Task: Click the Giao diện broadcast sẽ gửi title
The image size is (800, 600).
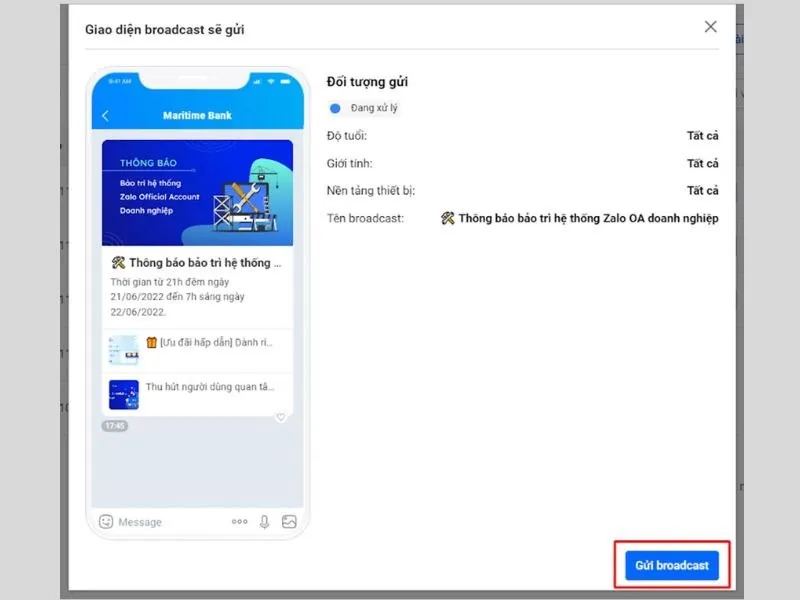Action: (x=165, y=30)
